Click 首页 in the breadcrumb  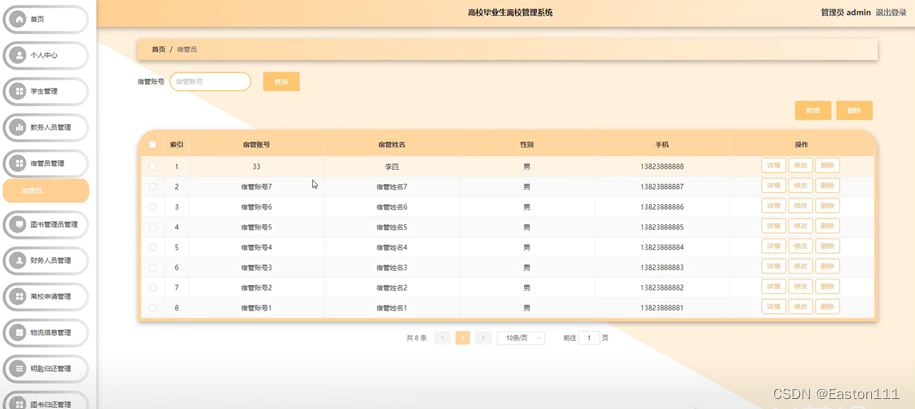(x=158, y=50)
